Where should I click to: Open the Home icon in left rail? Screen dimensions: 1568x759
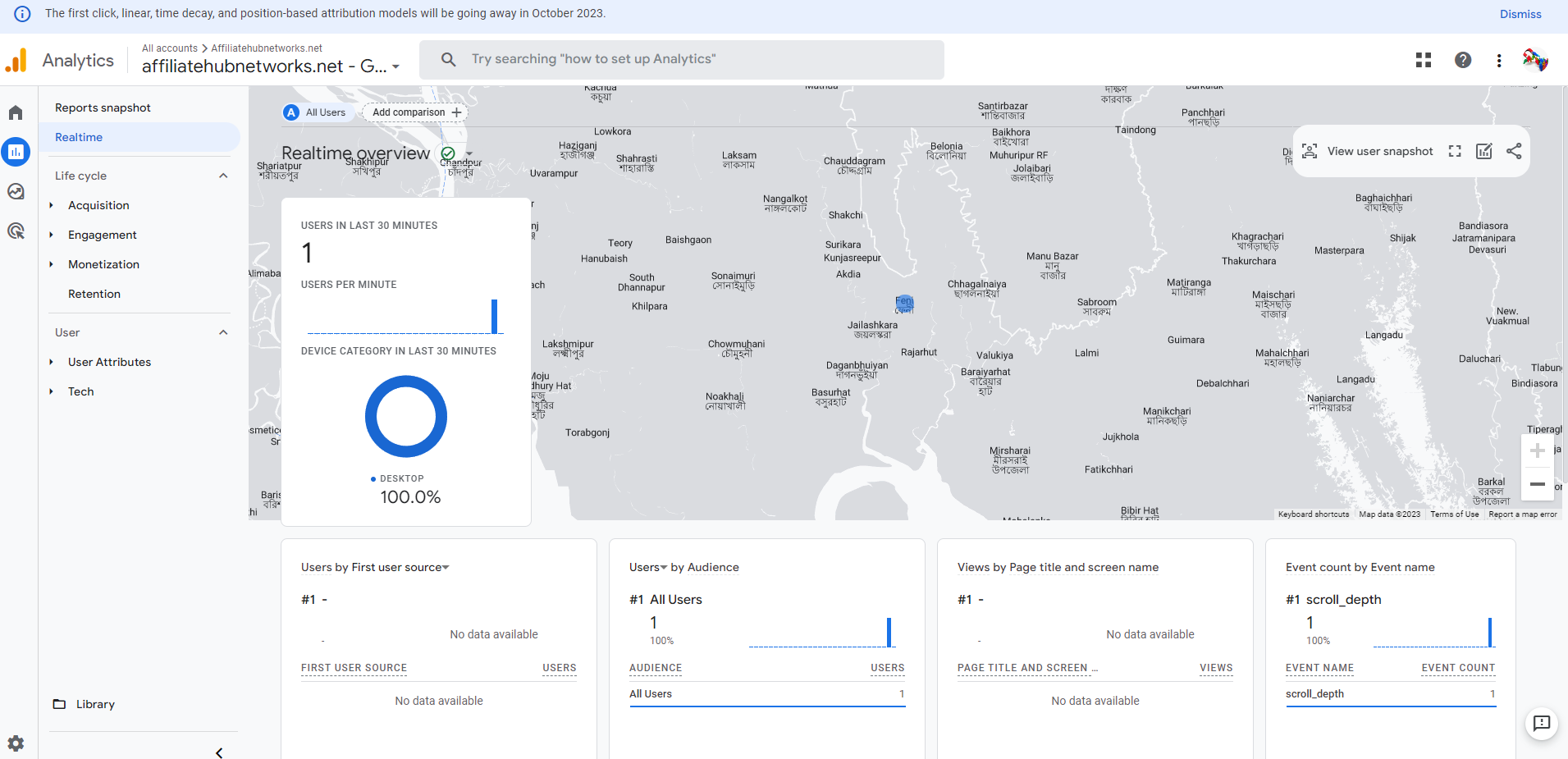16,112
